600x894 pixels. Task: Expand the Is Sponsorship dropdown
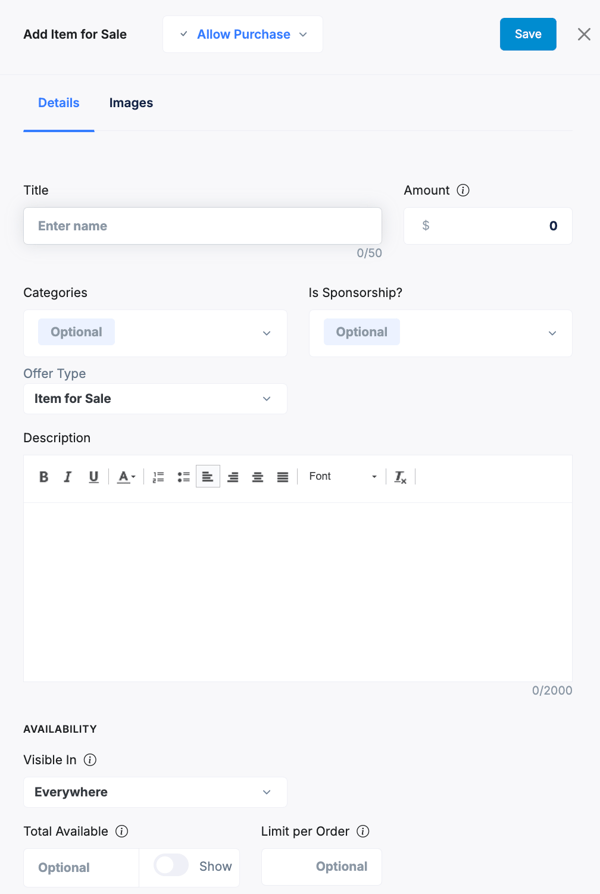(440, 333)
